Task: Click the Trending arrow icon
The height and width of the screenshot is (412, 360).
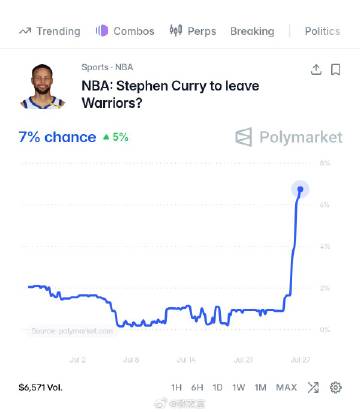Action: [25, 31]
